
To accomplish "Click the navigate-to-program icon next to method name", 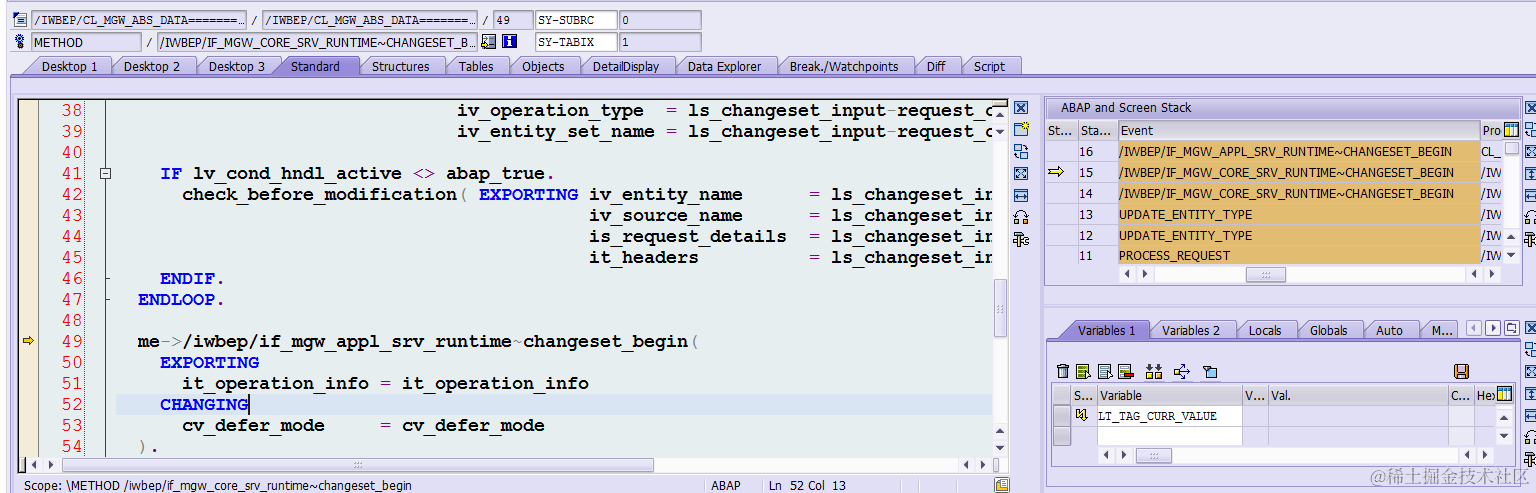I will [488, 42].
